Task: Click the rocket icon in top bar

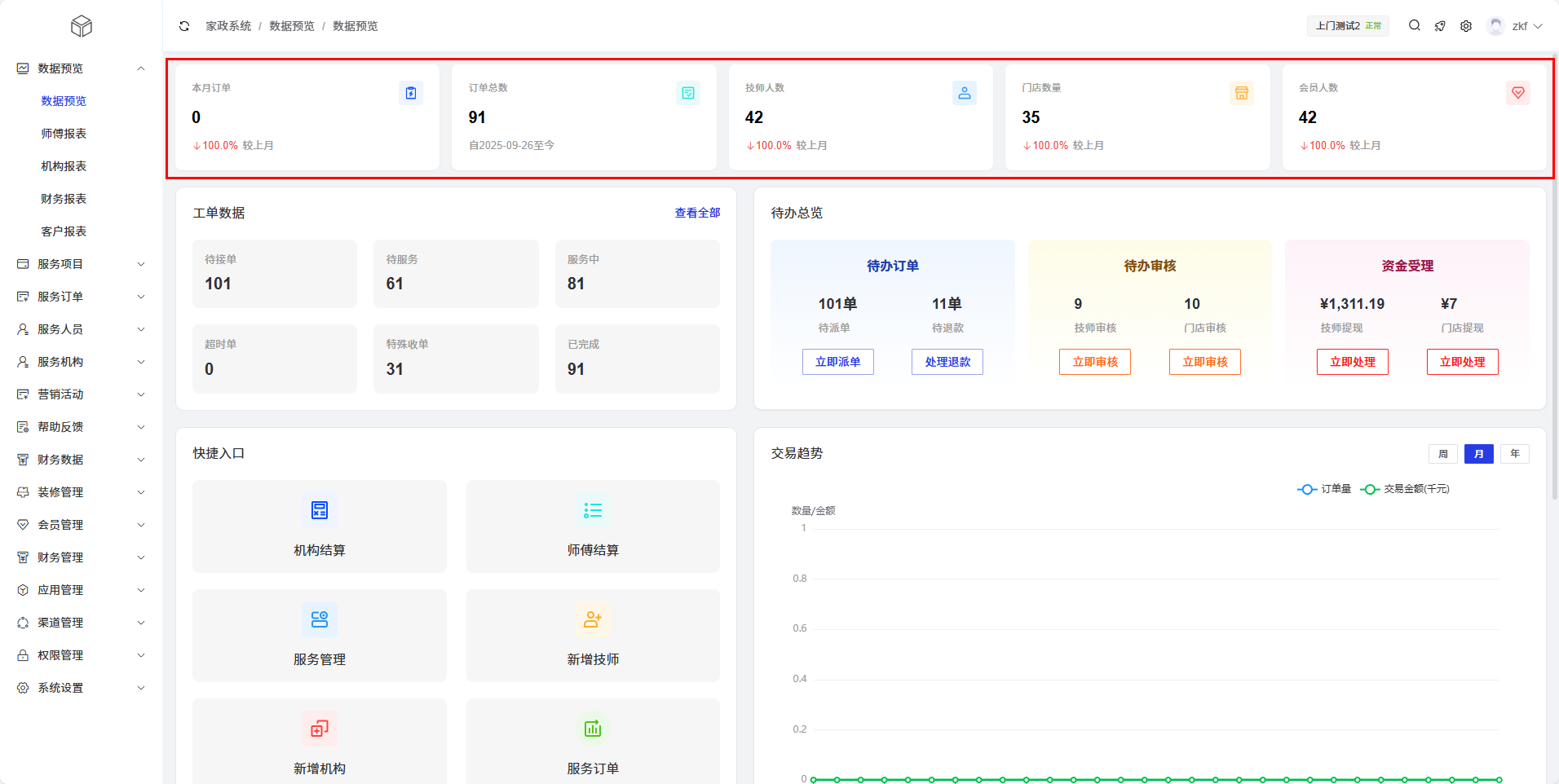Action: pos(1440,26)
